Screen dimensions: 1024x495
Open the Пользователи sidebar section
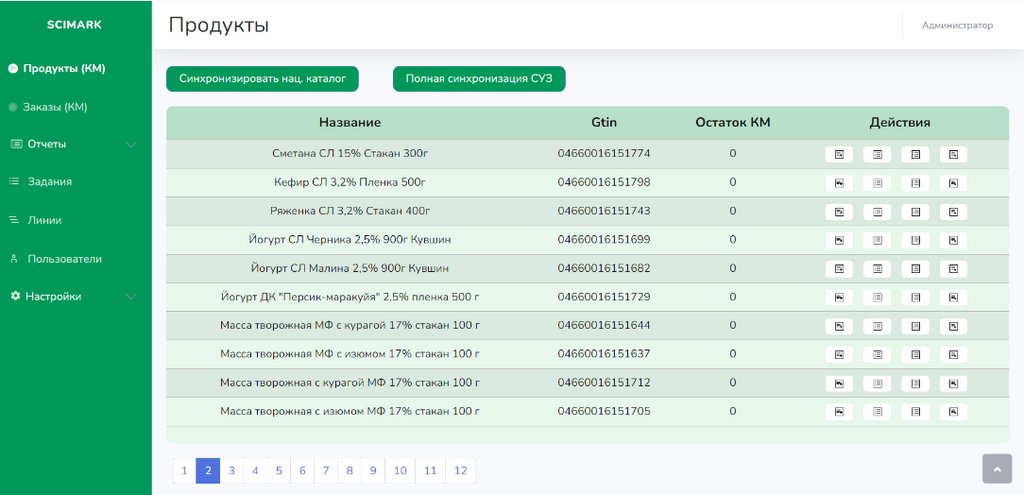click(56, 259)
